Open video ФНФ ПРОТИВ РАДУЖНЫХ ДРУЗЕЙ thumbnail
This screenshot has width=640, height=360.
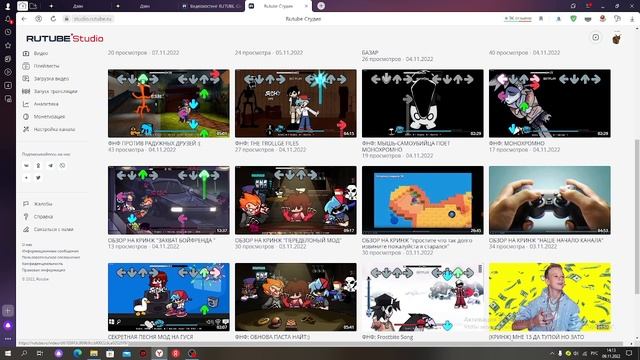point(169,103)
